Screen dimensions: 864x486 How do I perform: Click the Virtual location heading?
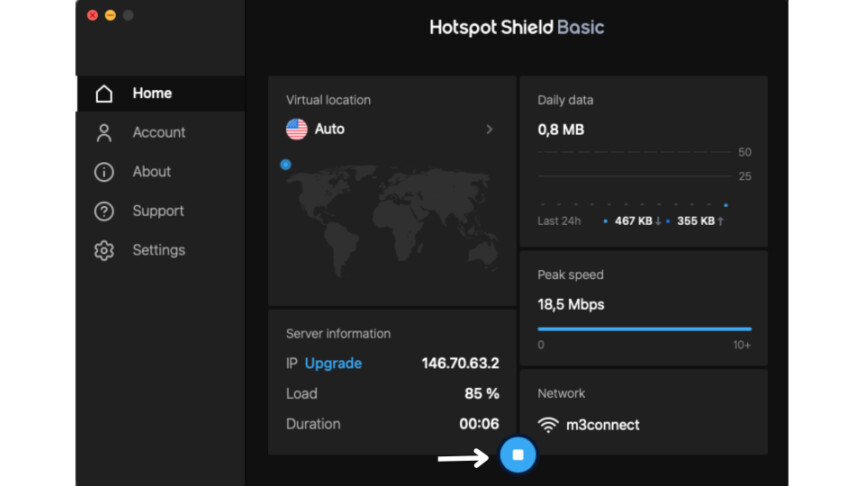pos(328,100)
